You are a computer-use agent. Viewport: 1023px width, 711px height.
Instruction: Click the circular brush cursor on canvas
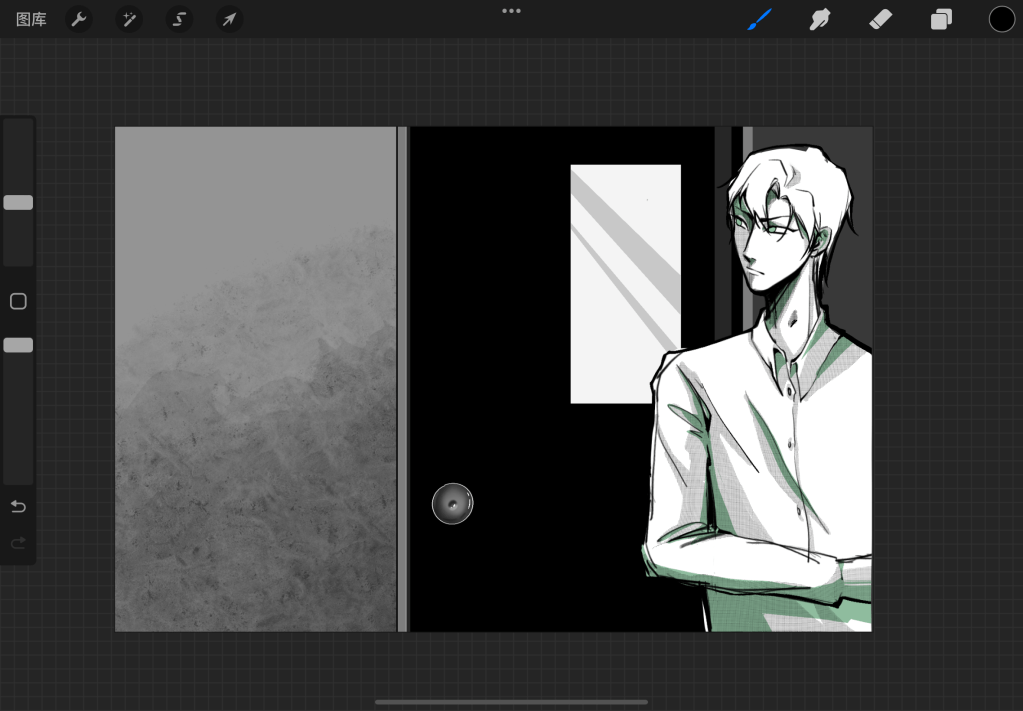click(452, 504)
